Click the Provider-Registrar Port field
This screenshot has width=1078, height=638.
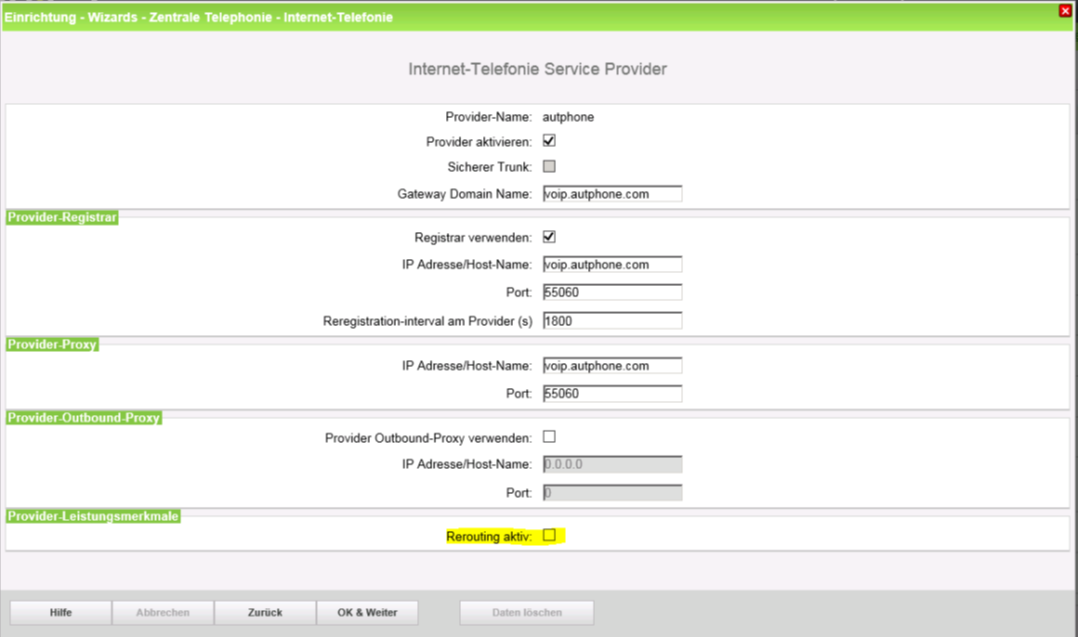point(612,293)
